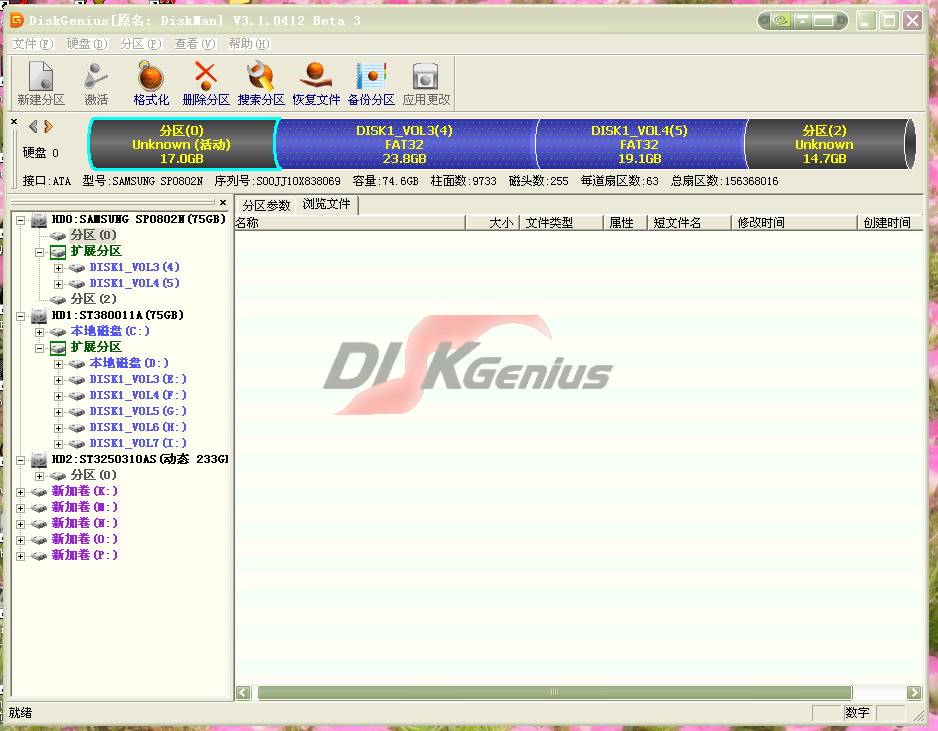Click HD0 SAMSUNG disk icon in tree

click(x=39, y=220)
